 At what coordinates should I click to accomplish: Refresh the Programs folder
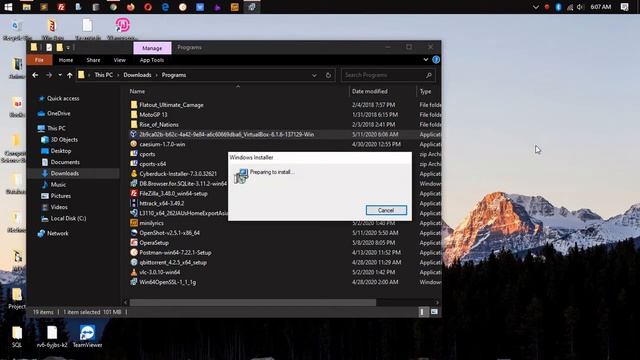pos(328,75)
